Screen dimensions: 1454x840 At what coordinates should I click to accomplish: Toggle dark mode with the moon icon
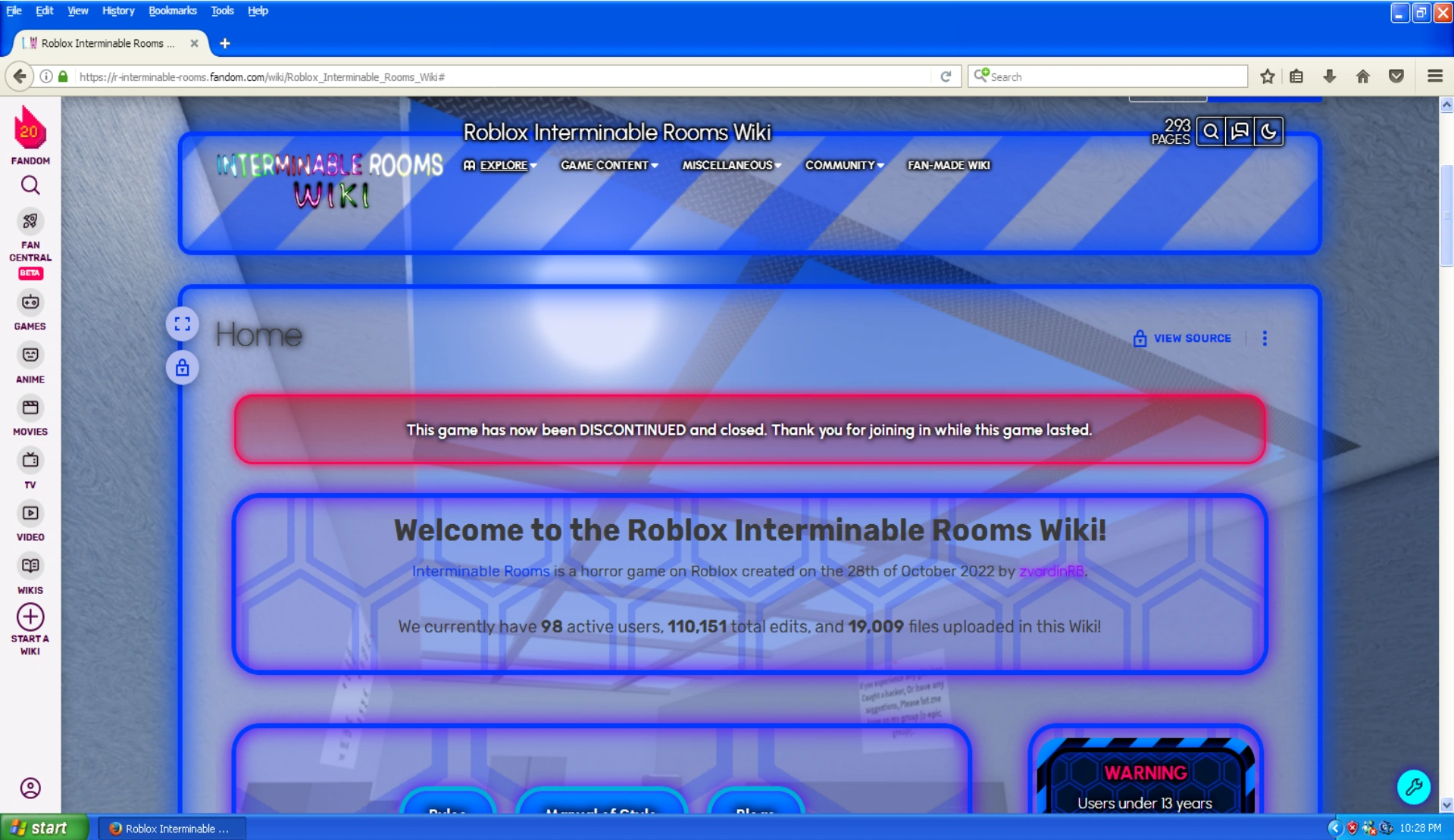point(1270,131)
